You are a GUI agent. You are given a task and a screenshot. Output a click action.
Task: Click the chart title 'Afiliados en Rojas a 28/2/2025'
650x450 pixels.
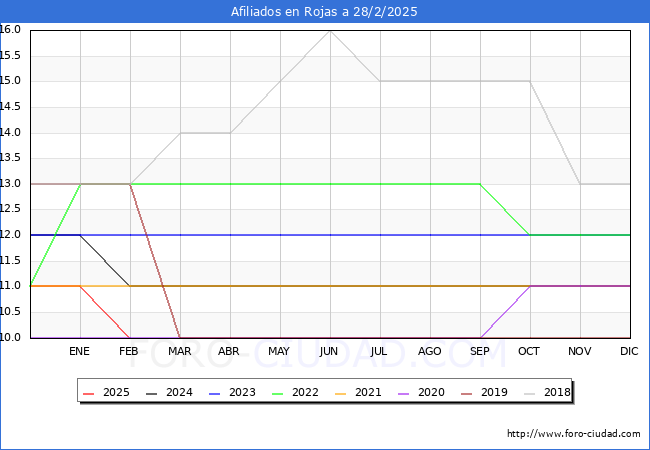324,12
